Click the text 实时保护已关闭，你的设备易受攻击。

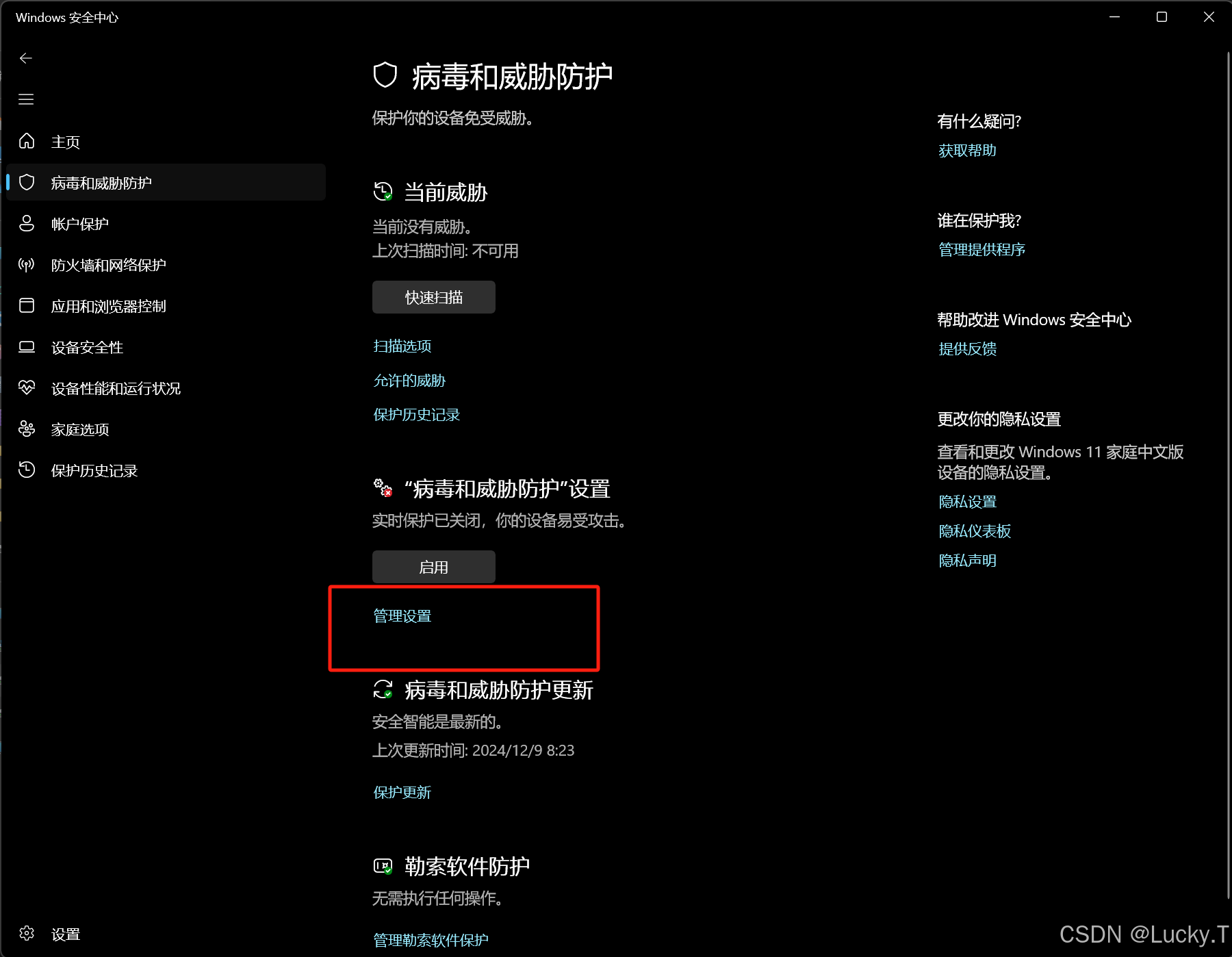pyautogui.click(x=499, y=521)
